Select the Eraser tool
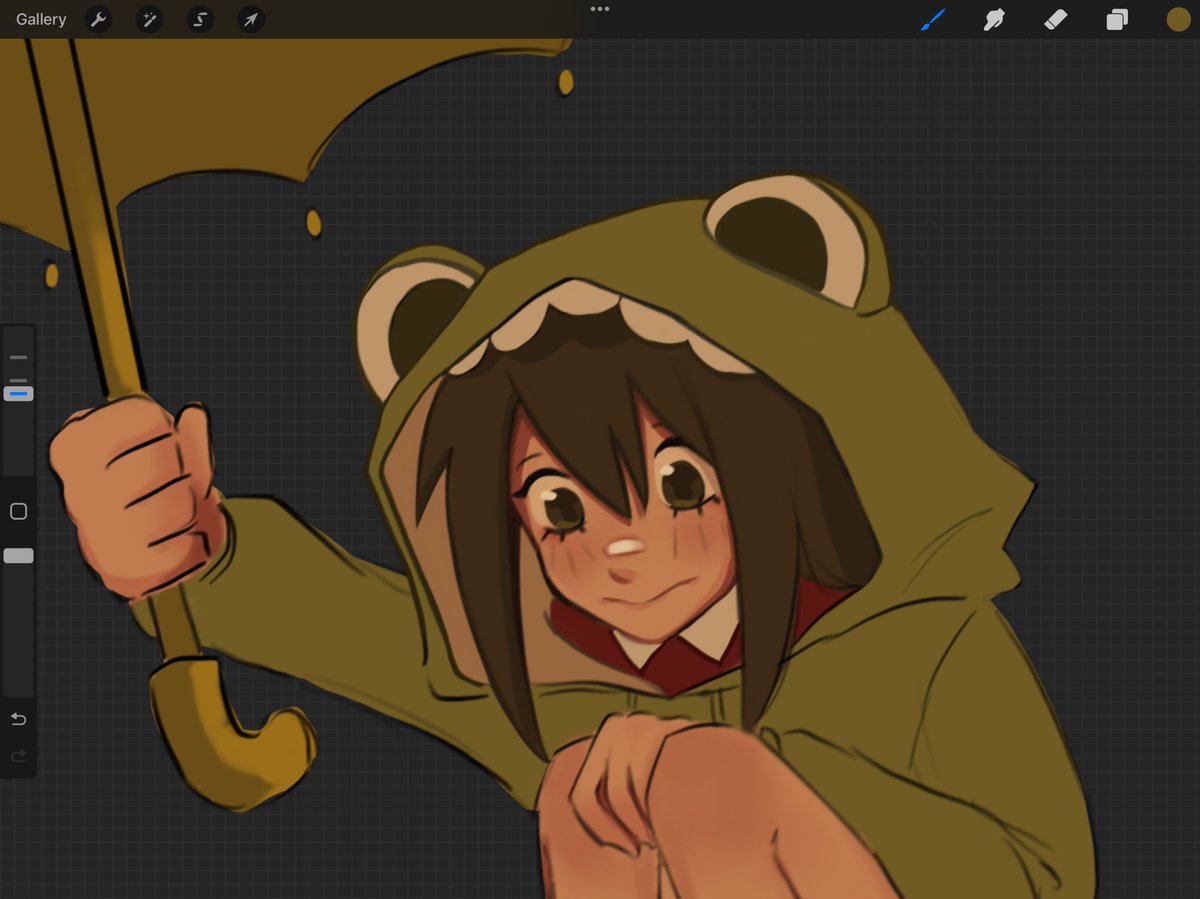The width and height of the screenshot is (1200, 899). point(1056,19)
